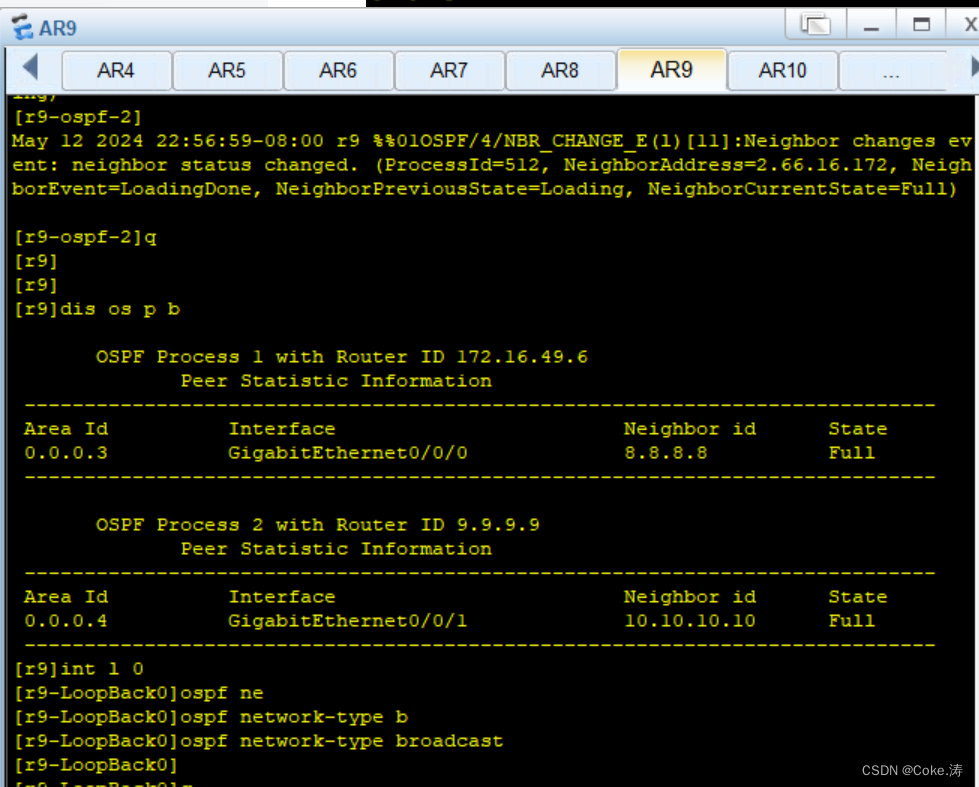
Task: Click the OSPF Process 2 Router ID line
Action: pos(320,524)
